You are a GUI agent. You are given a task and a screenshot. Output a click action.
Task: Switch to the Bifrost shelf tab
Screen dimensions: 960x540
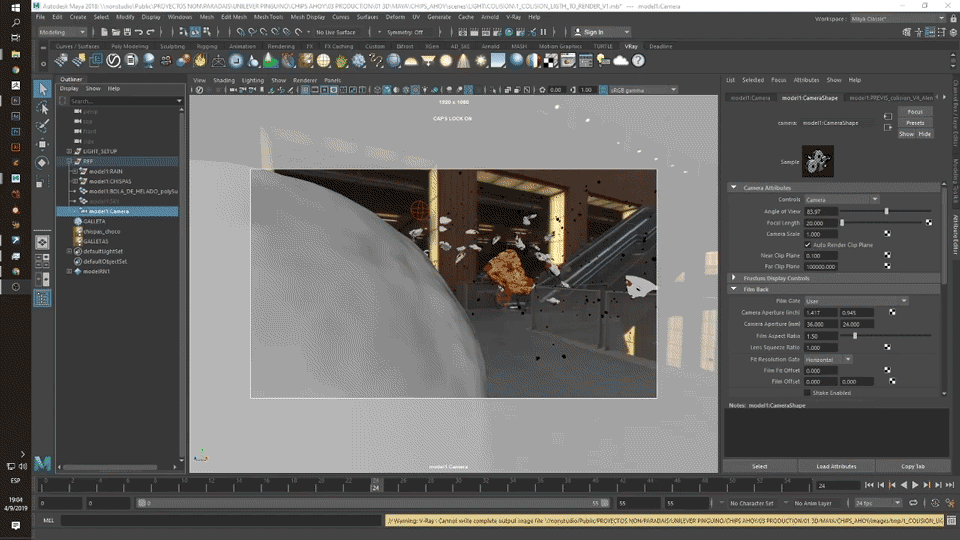tap(405, 47)
